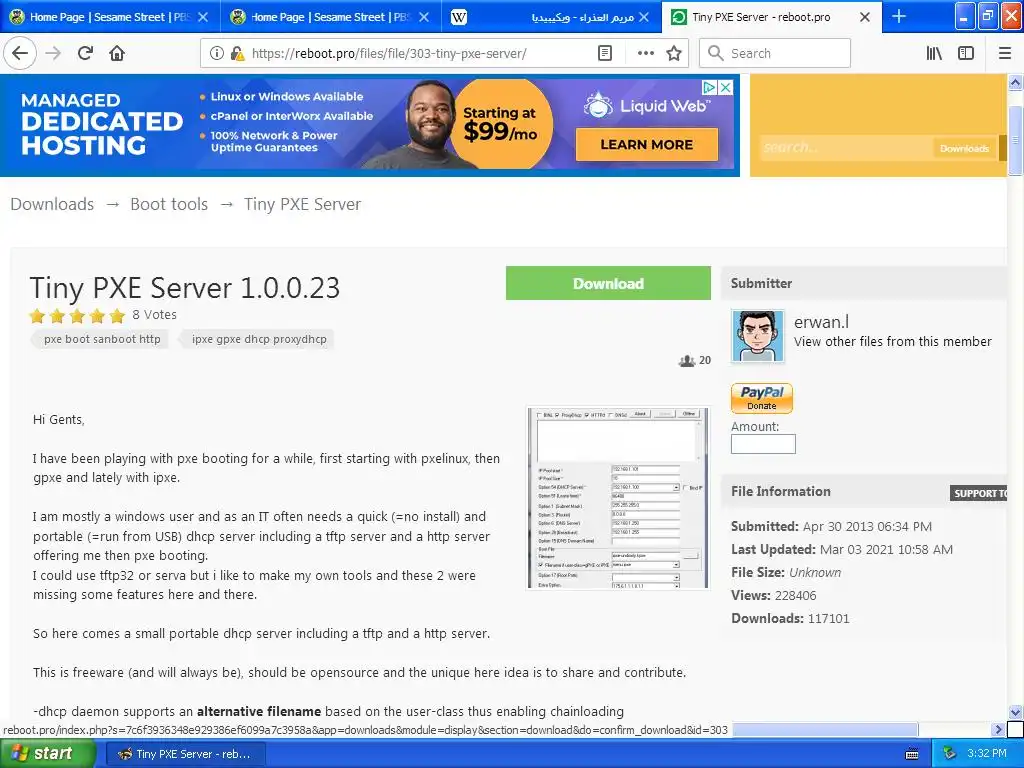Open submitter erwan.l profile link

[821, 322]
